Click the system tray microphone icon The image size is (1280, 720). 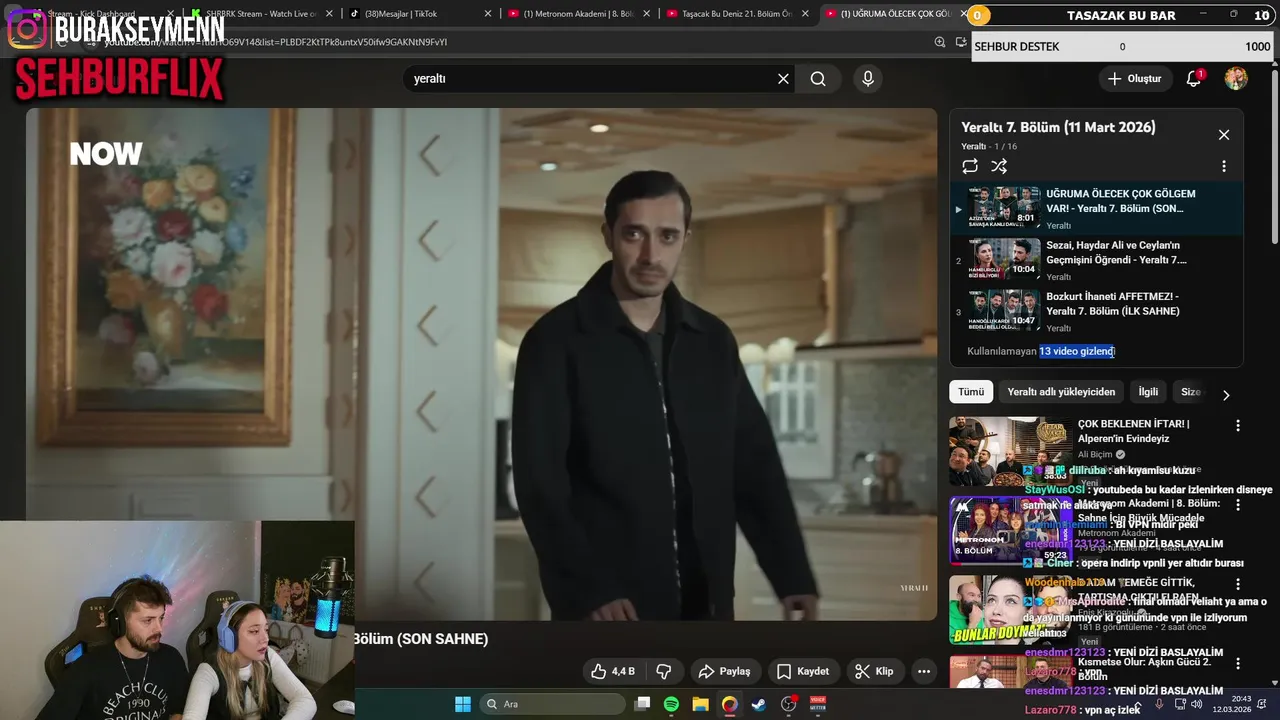(1160, 704)
